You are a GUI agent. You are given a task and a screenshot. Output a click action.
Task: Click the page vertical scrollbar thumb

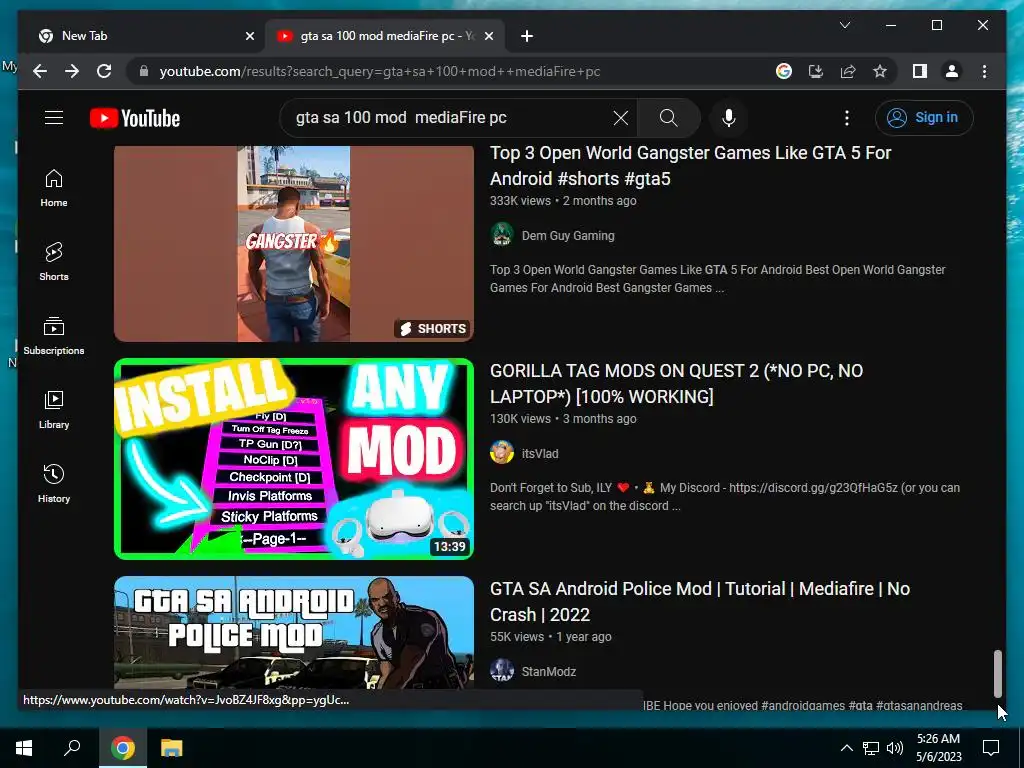click(997, 673)
